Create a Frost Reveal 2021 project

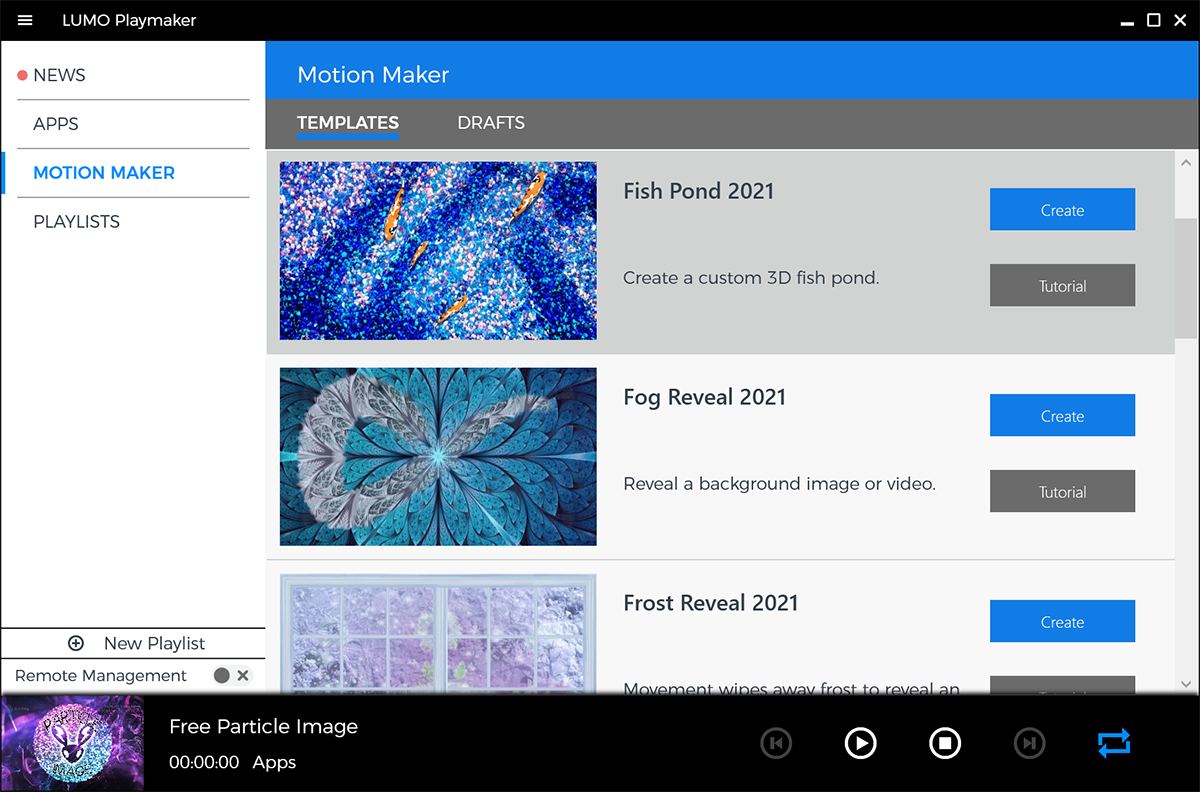[x=1062, y=622]
